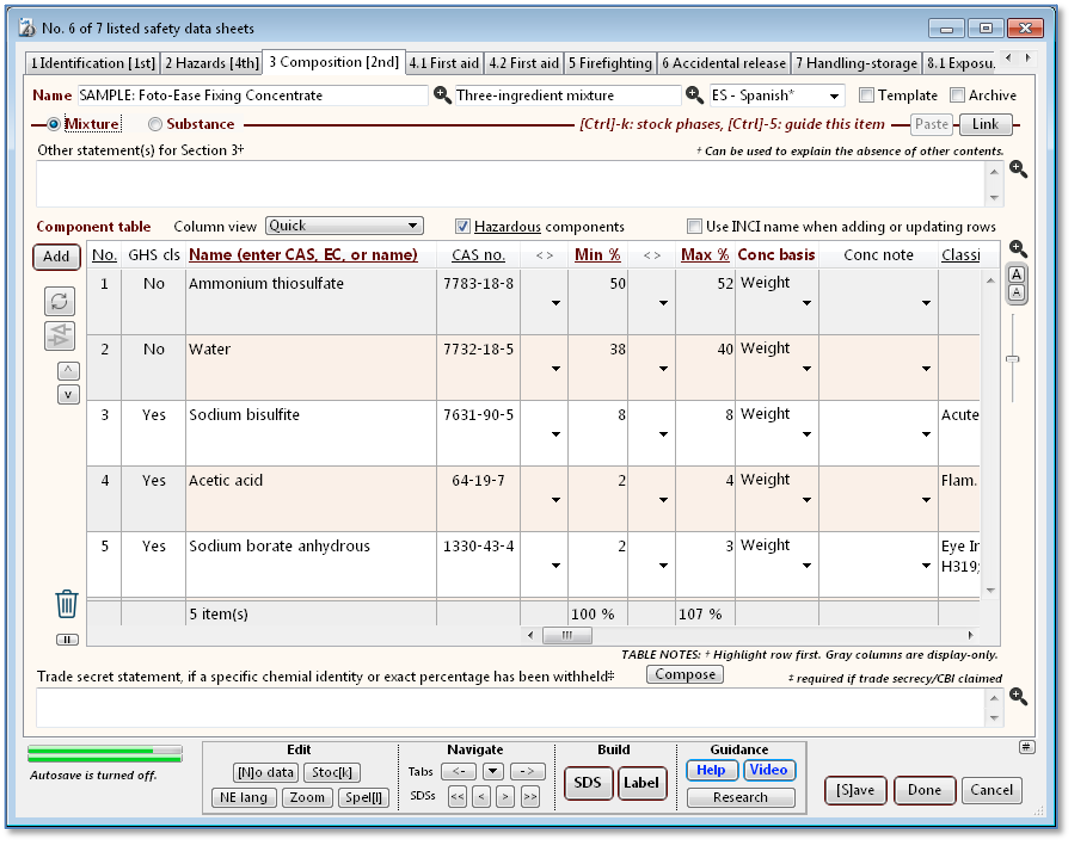Image resolution: width=1070 pixels, height=841 pixels.
Task: Click the trade secret statement text box
Action: 512,708
